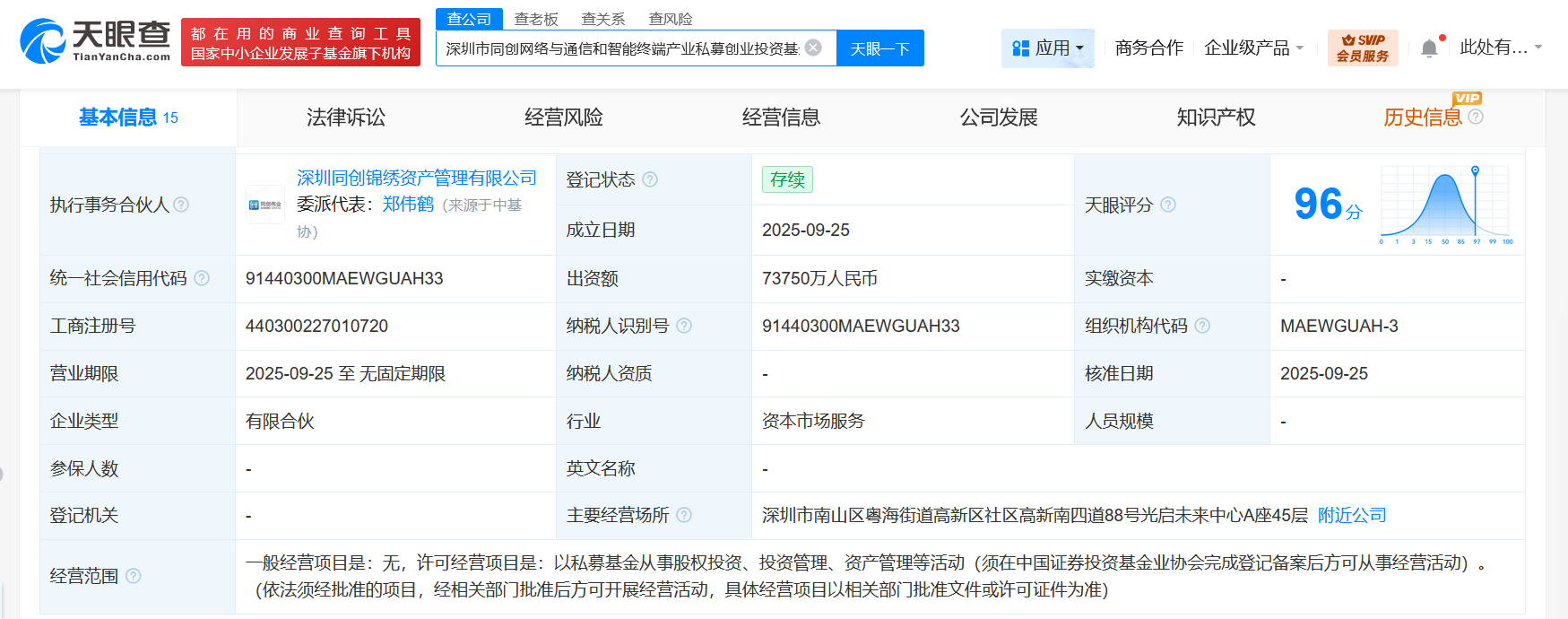Open the user account dropdown

pos(1500,48)
